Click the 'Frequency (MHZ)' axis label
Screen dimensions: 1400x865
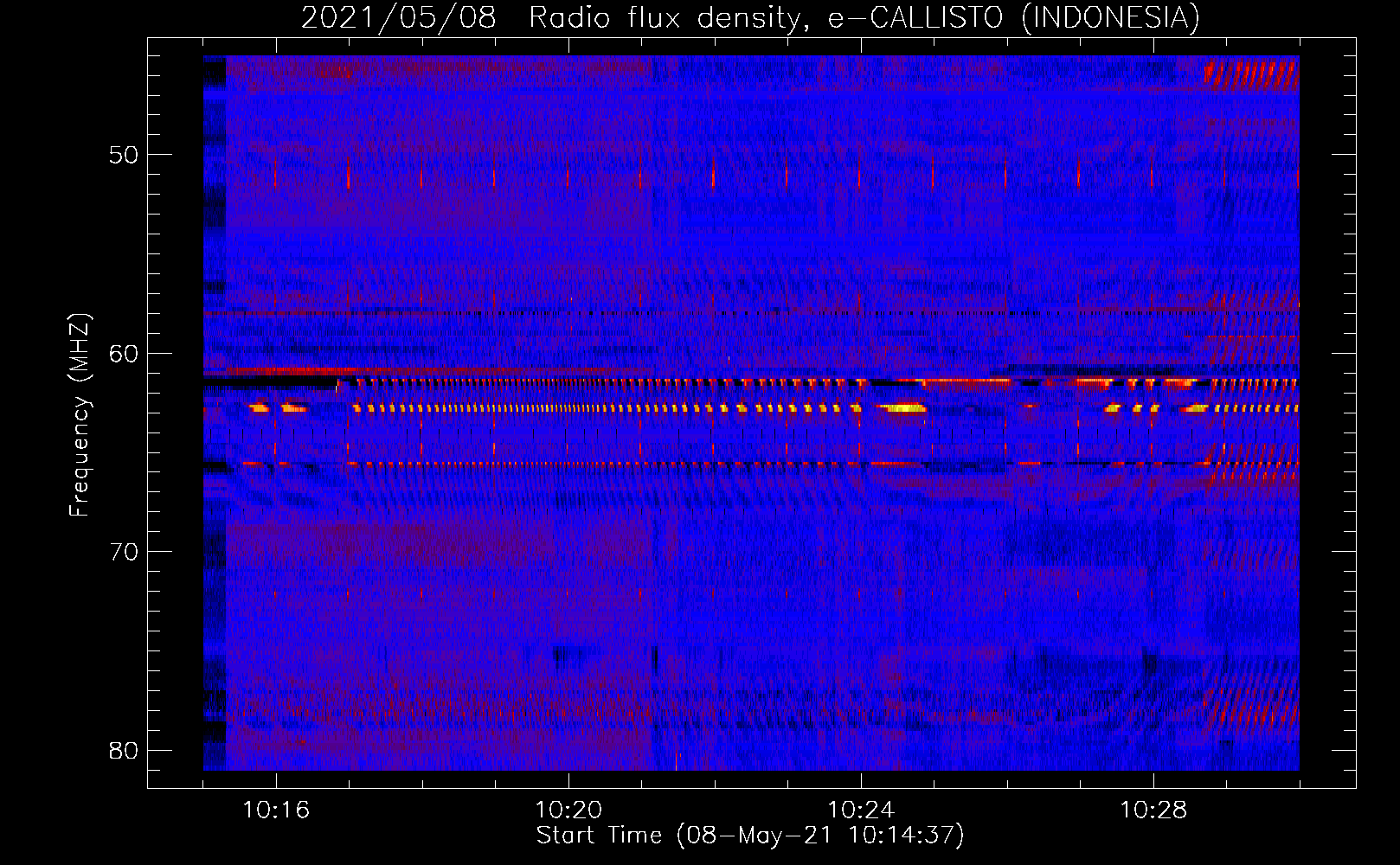[x=80, y=415]
